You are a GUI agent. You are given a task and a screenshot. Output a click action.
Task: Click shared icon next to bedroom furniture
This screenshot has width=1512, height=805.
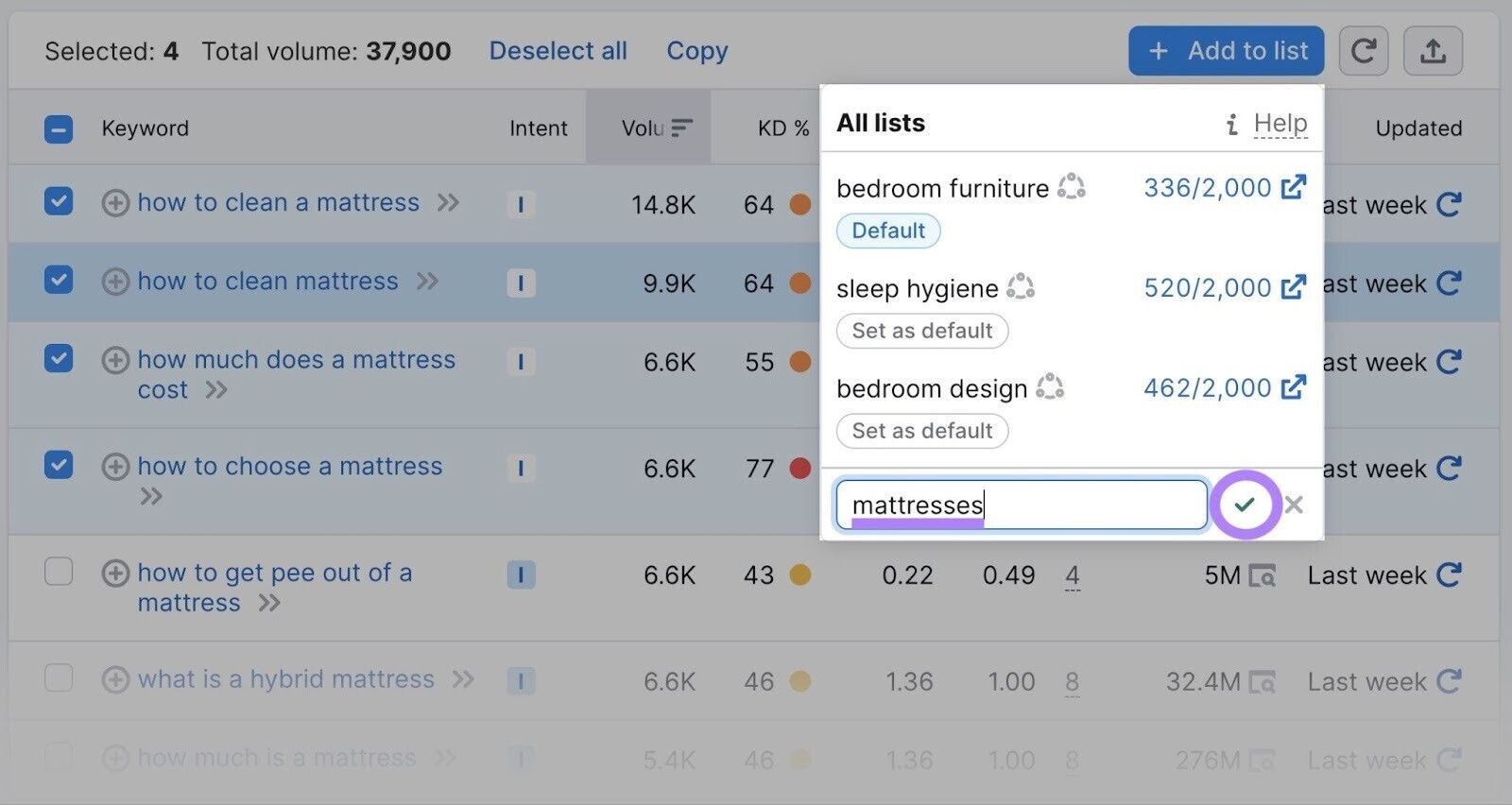point(1071,186)
